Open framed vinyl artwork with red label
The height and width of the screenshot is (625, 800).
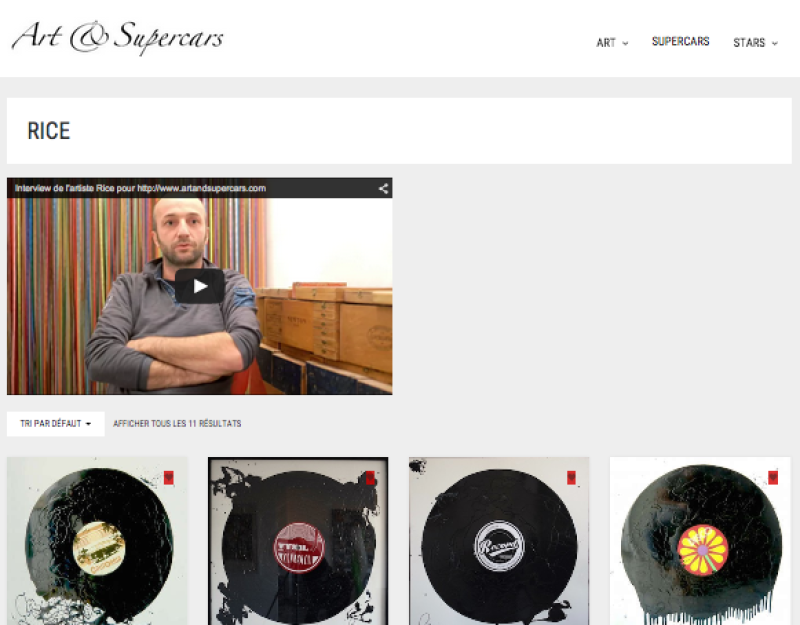point(298,541)
